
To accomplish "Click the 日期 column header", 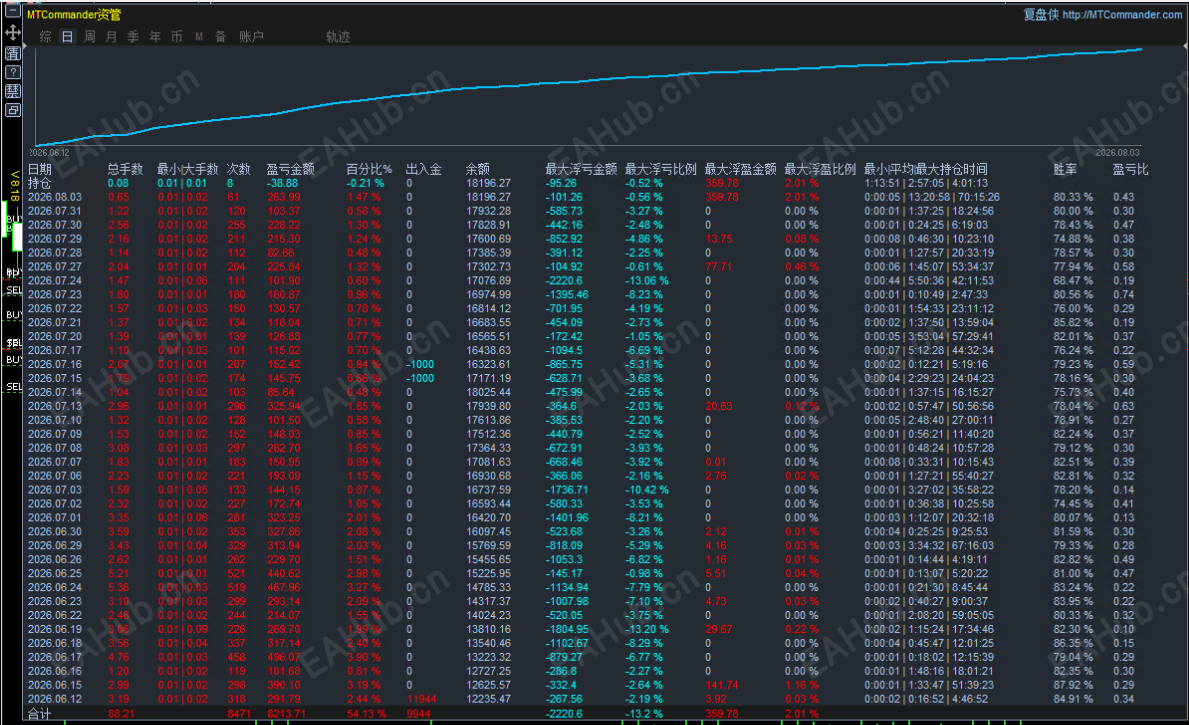I will [40, 169].
